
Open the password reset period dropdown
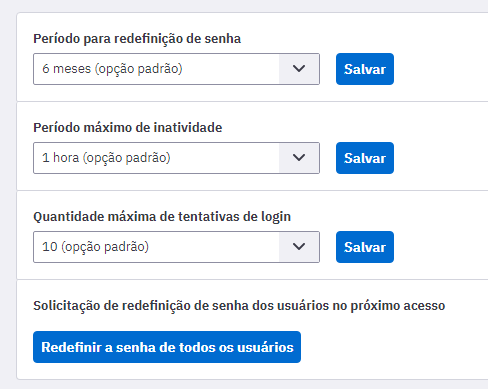coord(176,69)
